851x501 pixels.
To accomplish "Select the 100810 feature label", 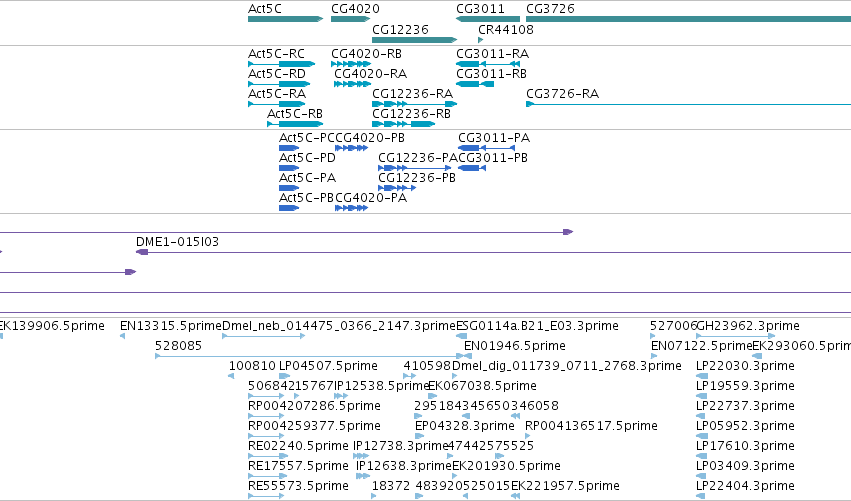I will (252, 366).
